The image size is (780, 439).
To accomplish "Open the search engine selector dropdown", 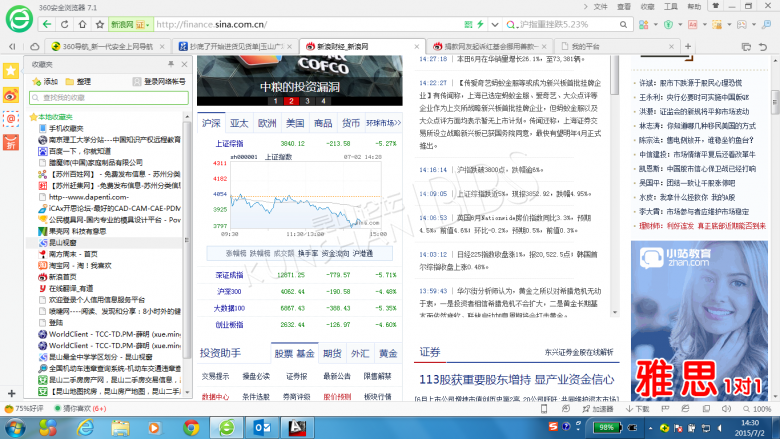I will click(510, 24).
